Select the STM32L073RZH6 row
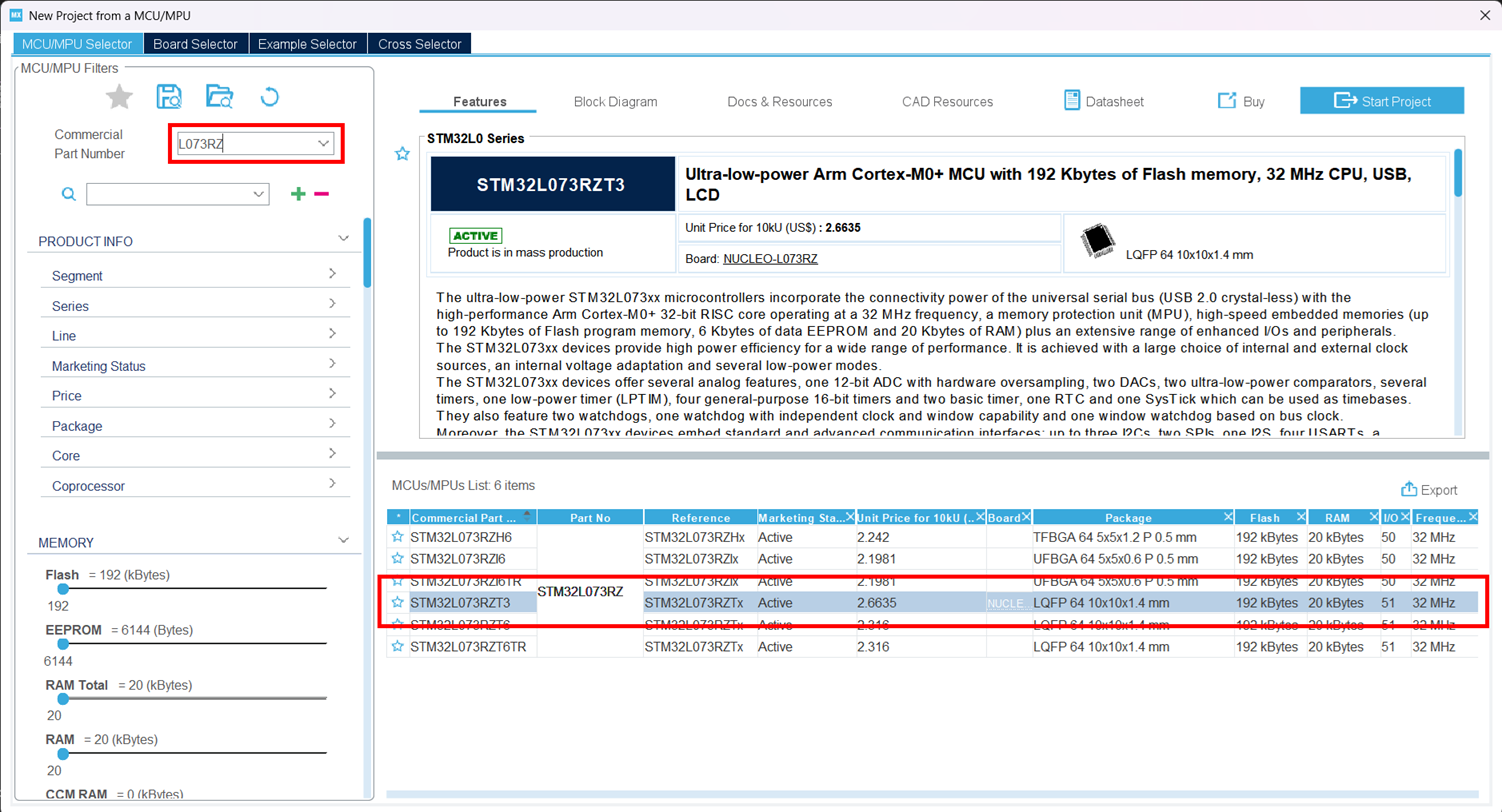Viewport: 1502px width, 812px height. click(932, 537)
